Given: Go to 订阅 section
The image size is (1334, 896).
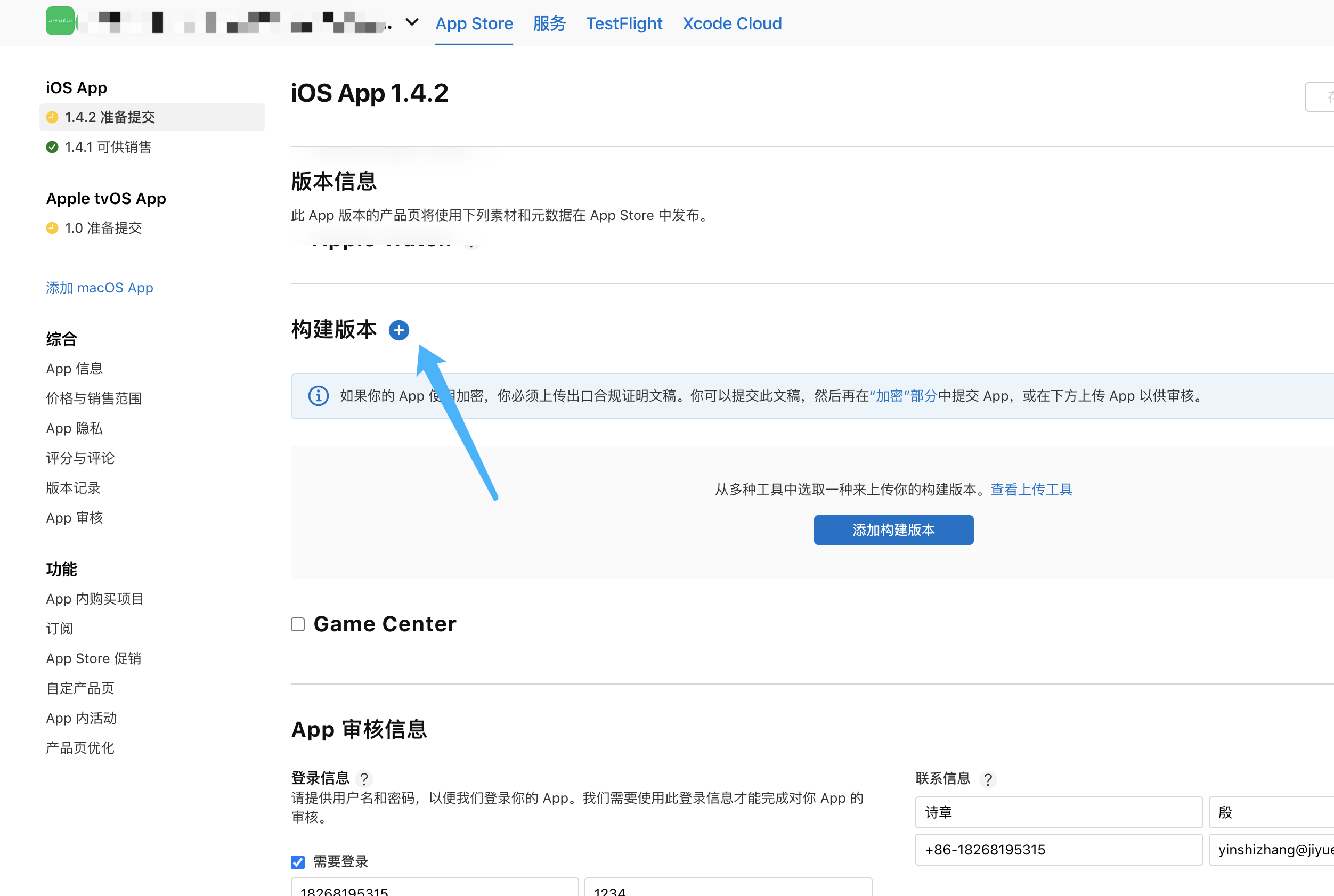Looking at the screenshot, I should click(60, 629).
